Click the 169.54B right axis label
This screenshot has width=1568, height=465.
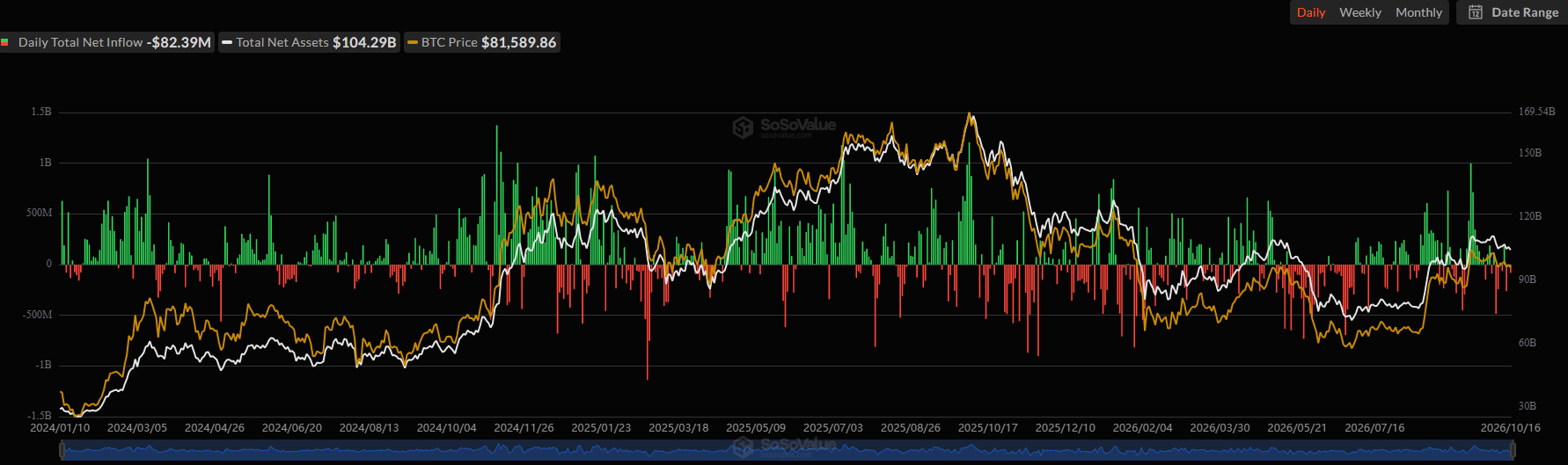(1536, 113)
